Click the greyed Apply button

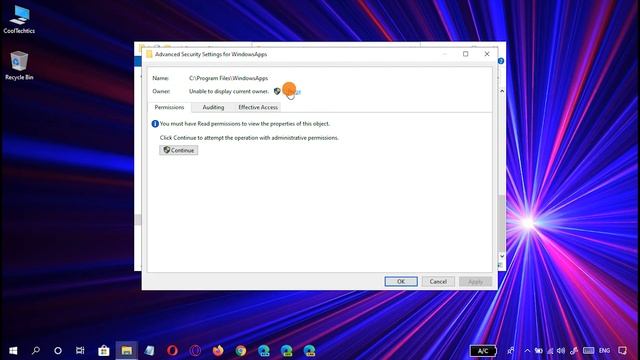coord(475,282)
